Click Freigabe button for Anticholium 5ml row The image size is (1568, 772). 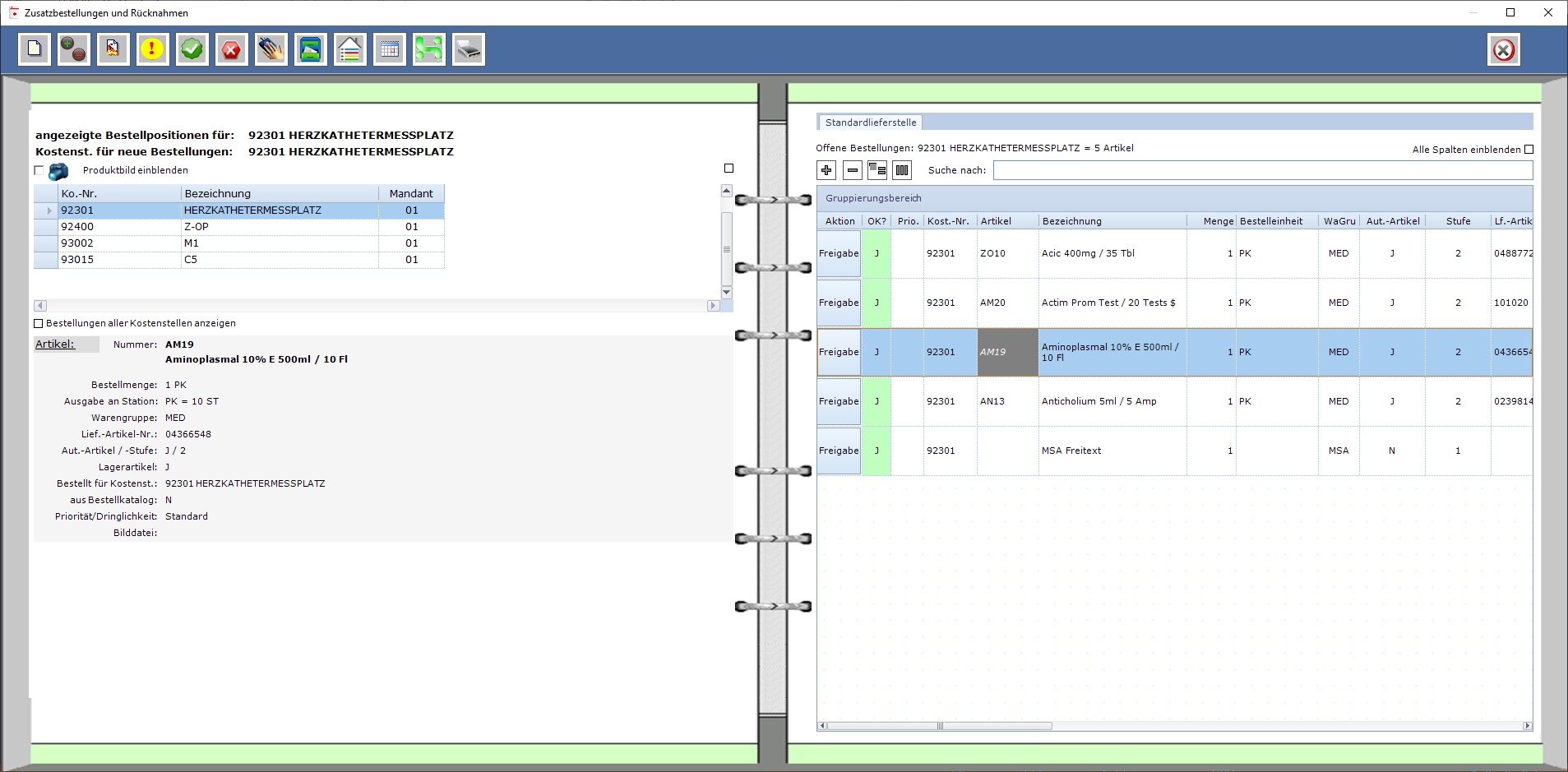click(x=839, y=401)
